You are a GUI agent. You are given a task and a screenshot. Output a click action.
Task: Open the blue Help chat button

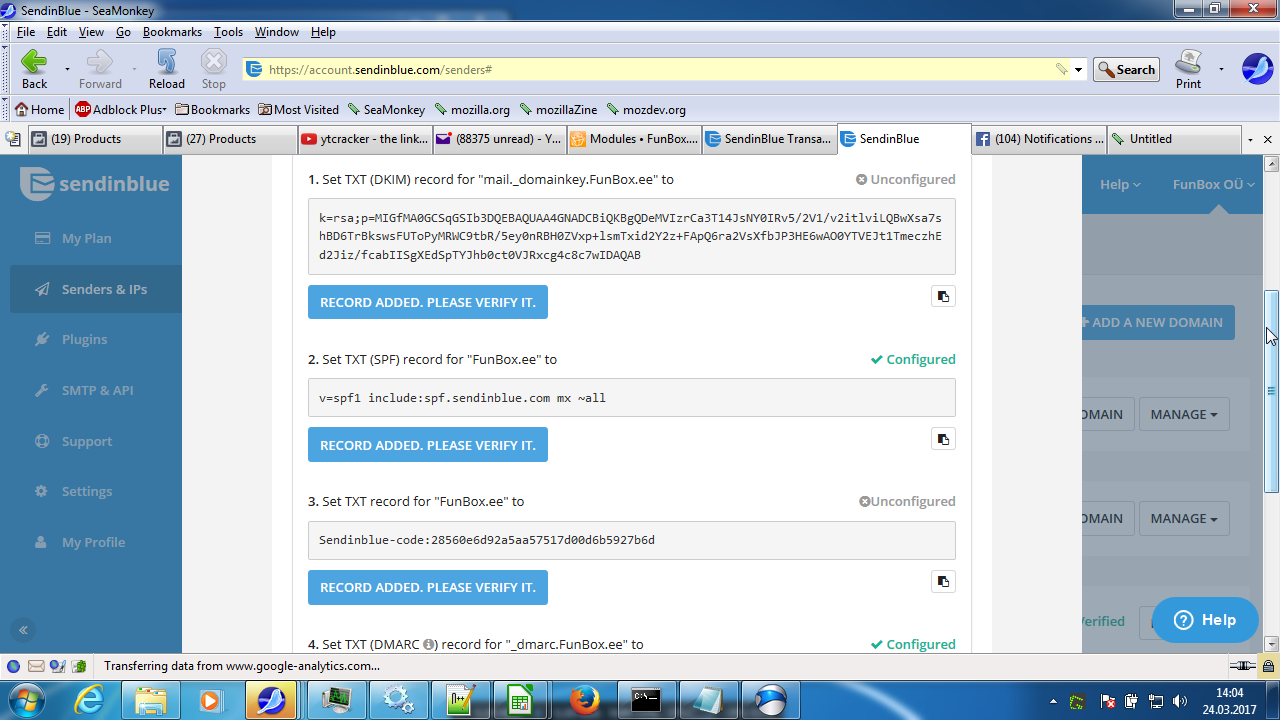pos(1205,620)
